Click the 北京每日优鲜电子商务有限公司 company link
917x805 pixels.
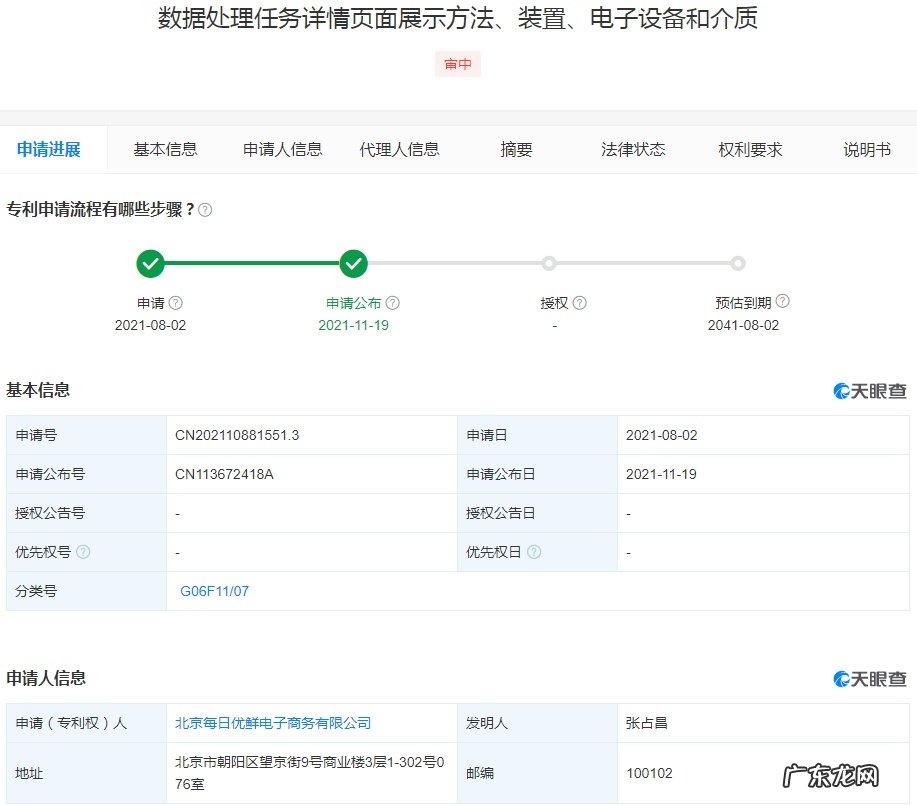(x=272, y=722)
